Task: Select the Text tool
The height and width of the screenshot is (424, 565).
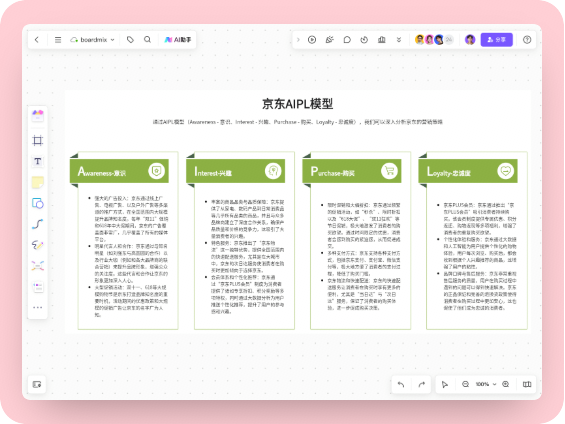Action: click(x=38, y=161)
